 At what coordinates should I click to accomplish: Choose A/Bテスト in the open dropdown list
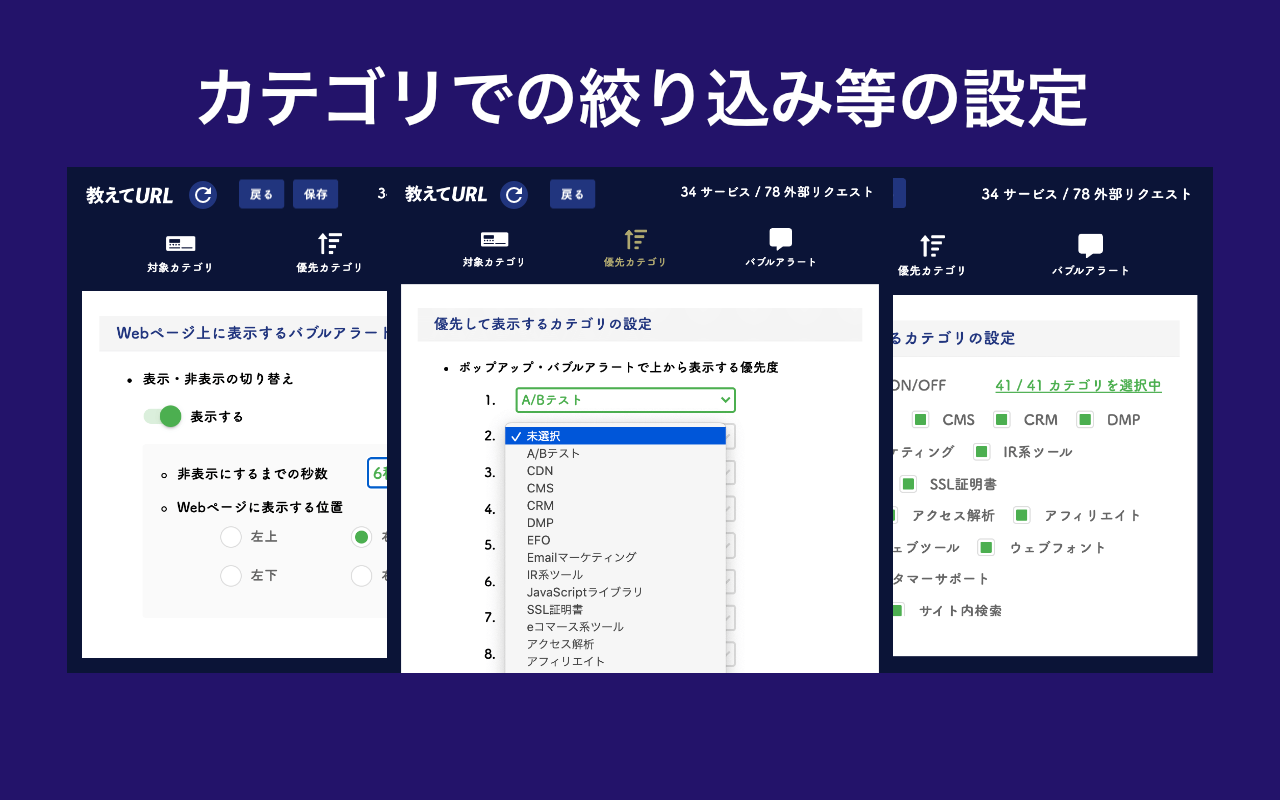[x=616, y=454]
